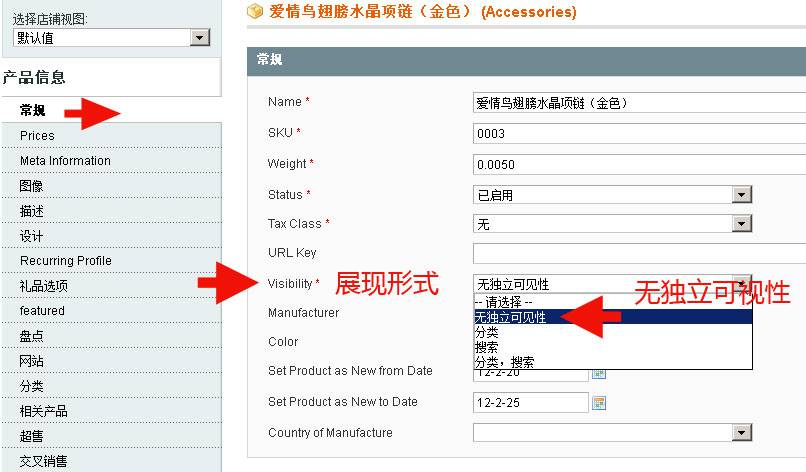
Task: Focus the Name input field
Action: pyautogui.click(x=639, y=103)
